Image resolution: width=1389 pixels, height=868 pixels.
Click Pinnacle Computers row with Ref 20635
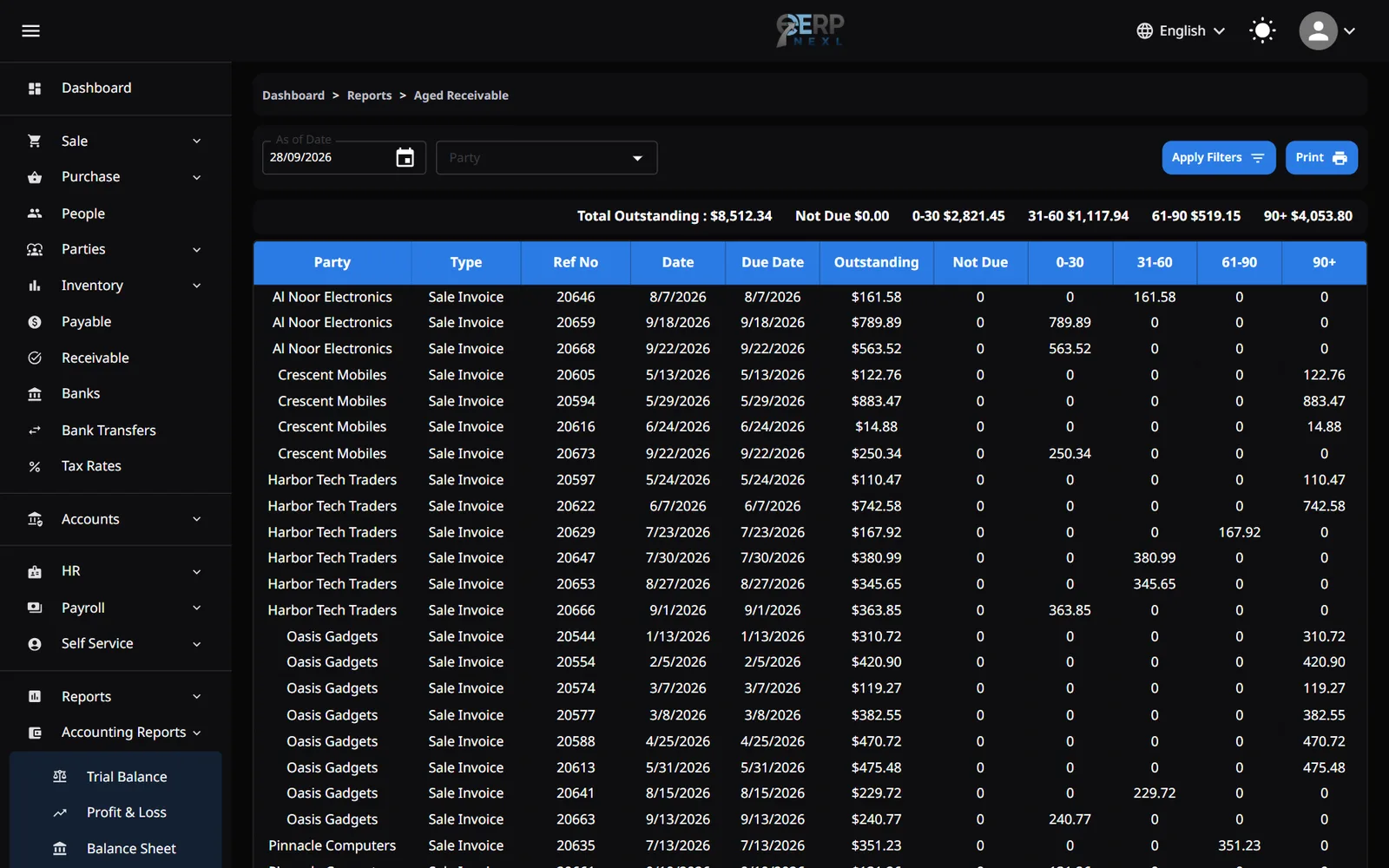(809, 845)
